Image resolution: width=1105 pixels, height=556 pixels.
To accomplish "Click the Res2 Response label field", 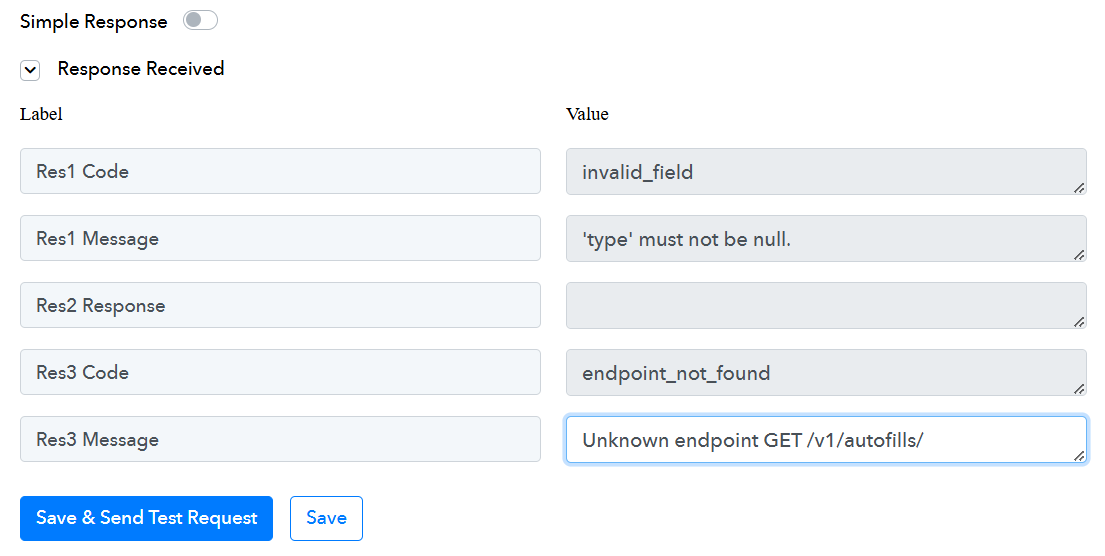I will pyautogui.click(x=280, y=305).
